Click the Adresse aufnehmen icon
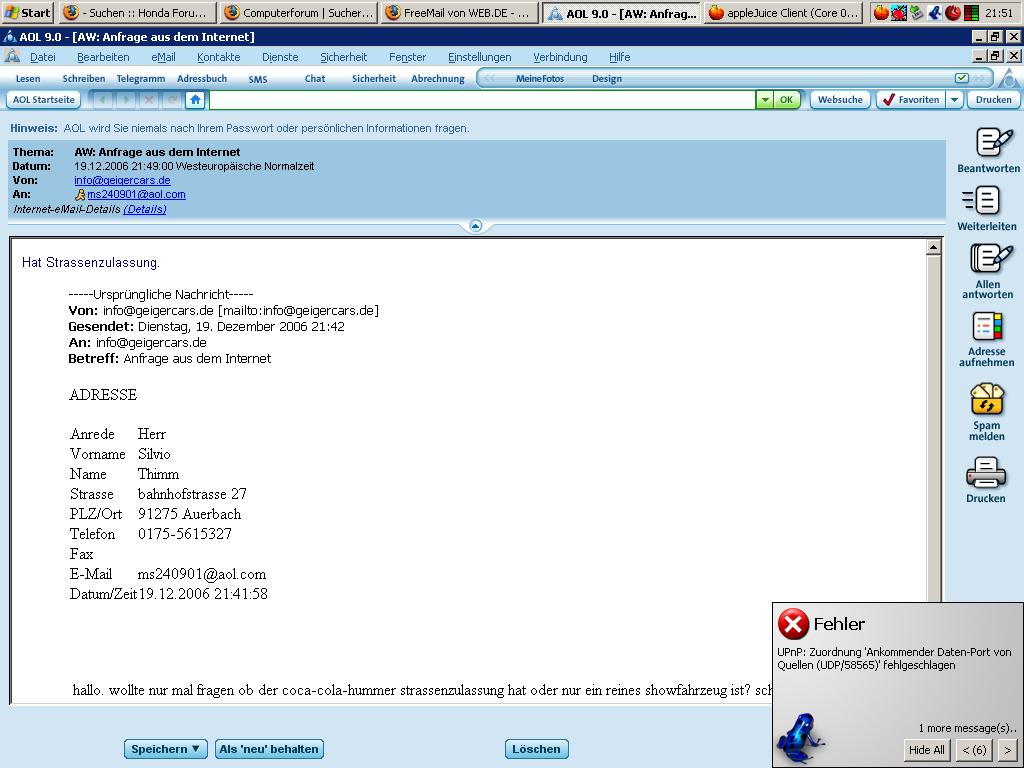Image resolution: width=1024 pixels, height=768 pixels. point(987,326)
